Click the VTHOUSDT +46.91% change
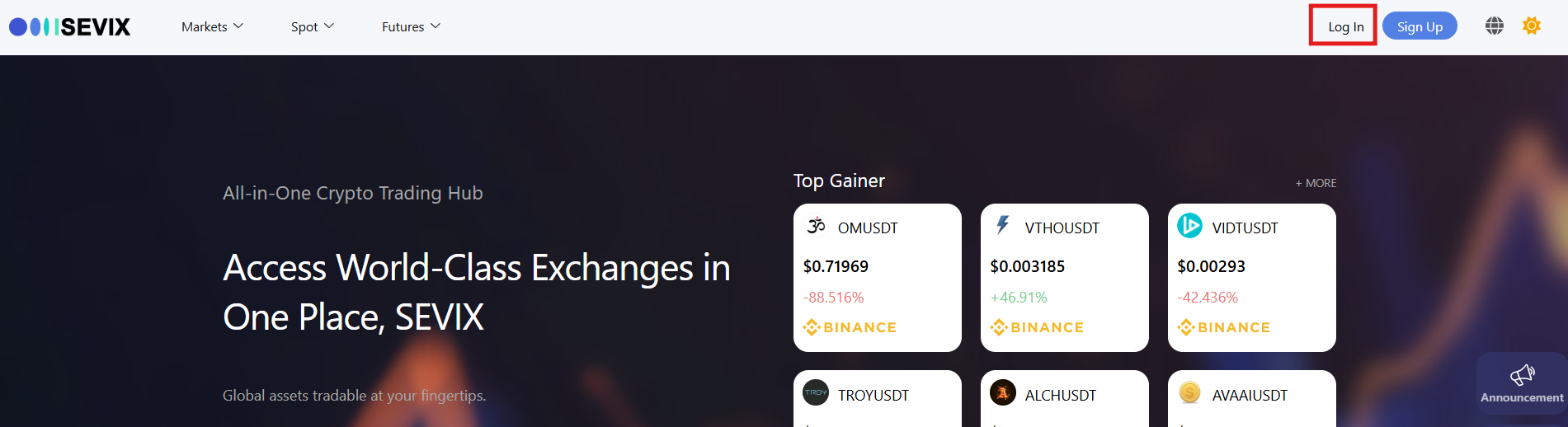The height and width of the screenshot is (427, 1568). 1019,298
